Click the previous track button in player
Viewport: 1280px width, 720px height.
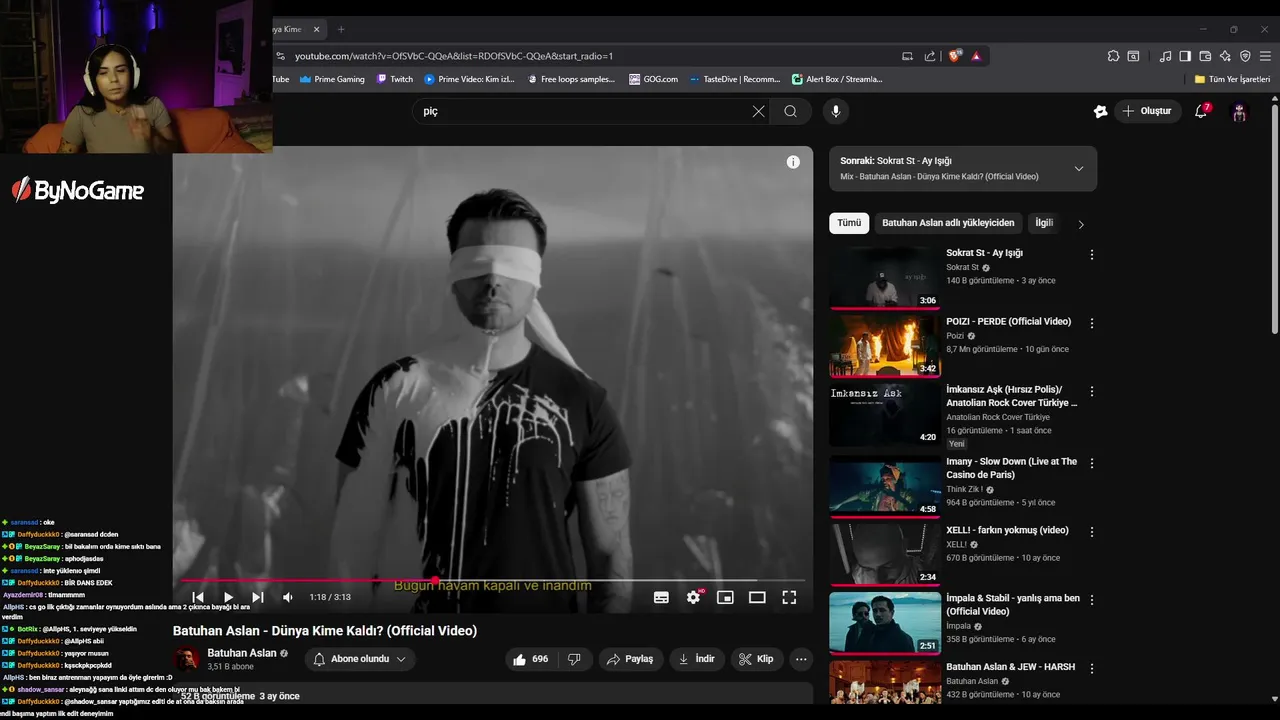coord(198,597)
